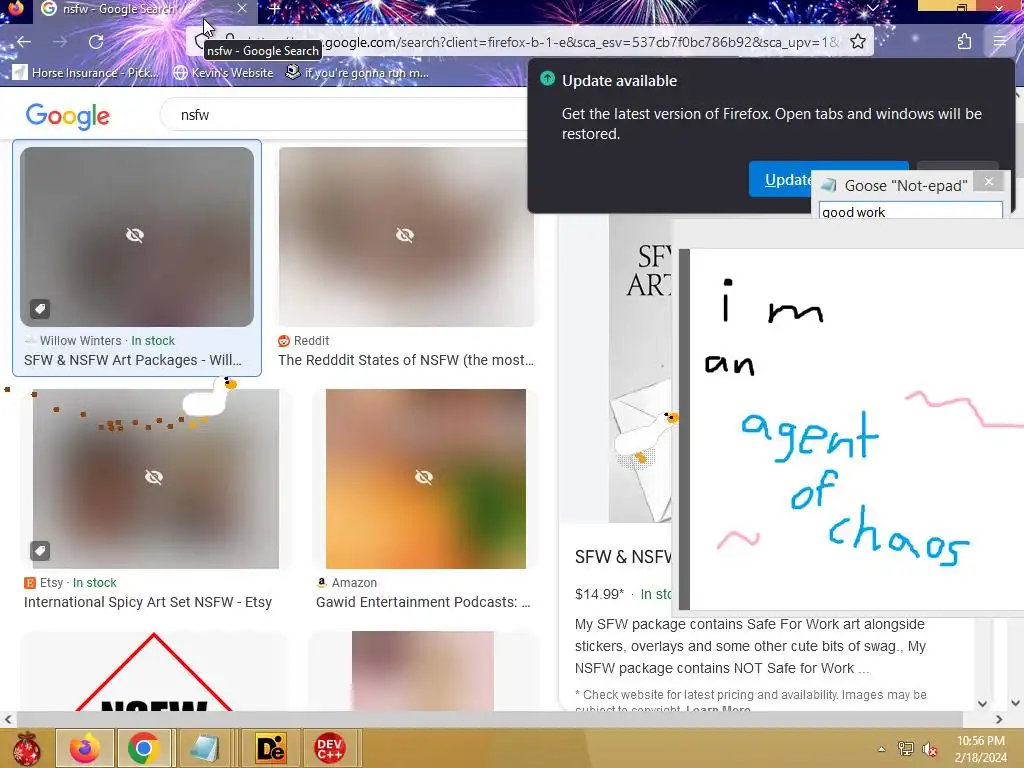Reload the page with the refresh icon
Image resolution: width=1024 pixels, height=768 pixels.
coord(96,42)
